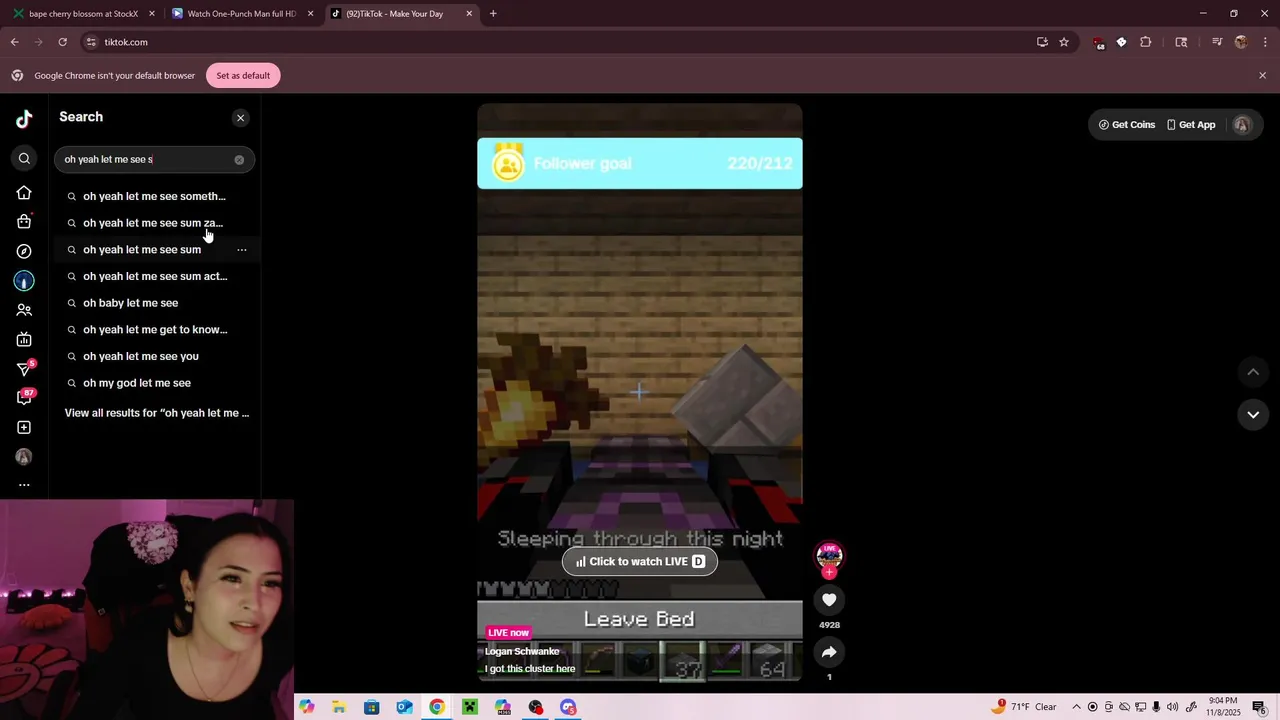The width and height of the screenshot is (1280, 720).
Task: Click to watch LIVE button
Action: click(640, 561)
